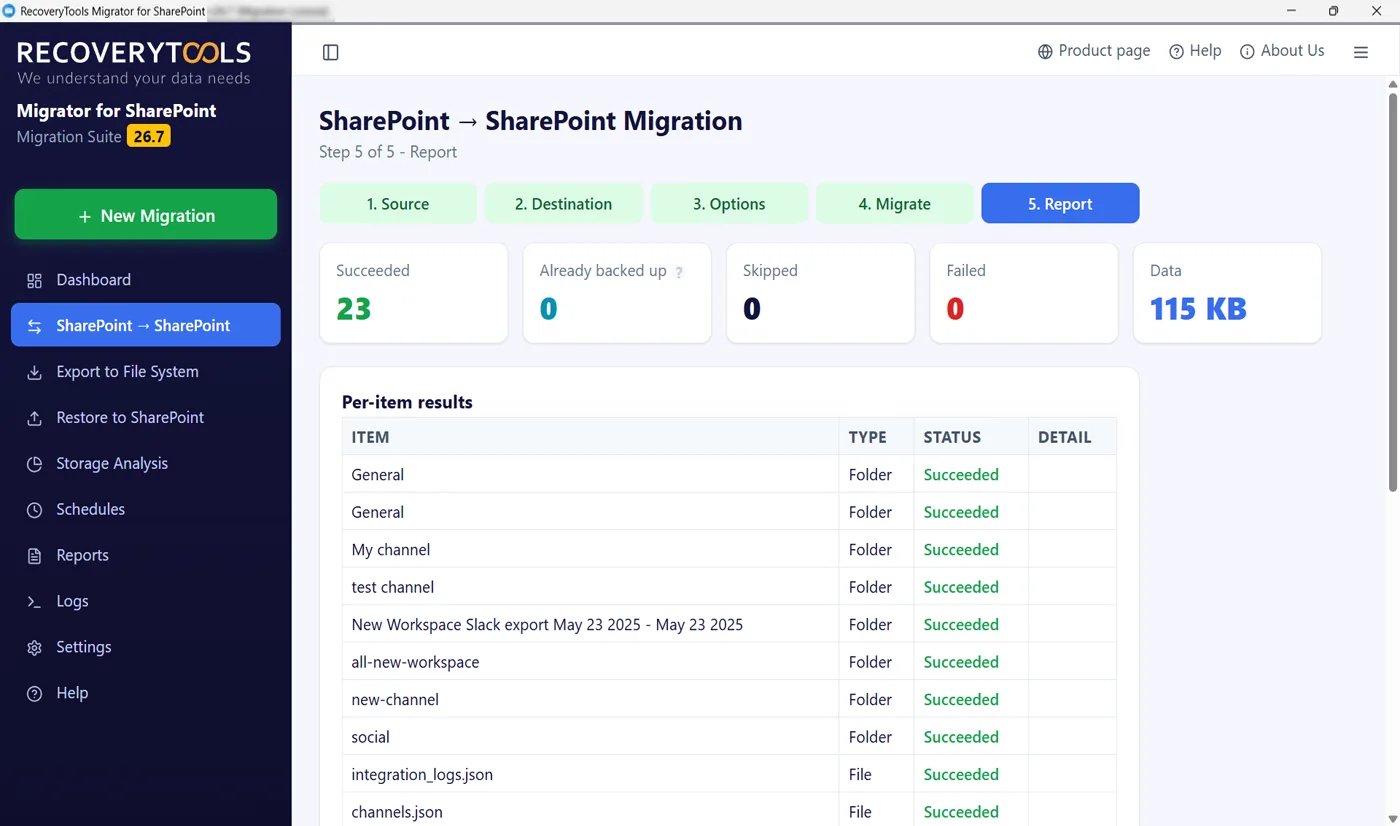Screen dimensions: 1400x826
Task: Click the Skipped count card
Action: 820,293
